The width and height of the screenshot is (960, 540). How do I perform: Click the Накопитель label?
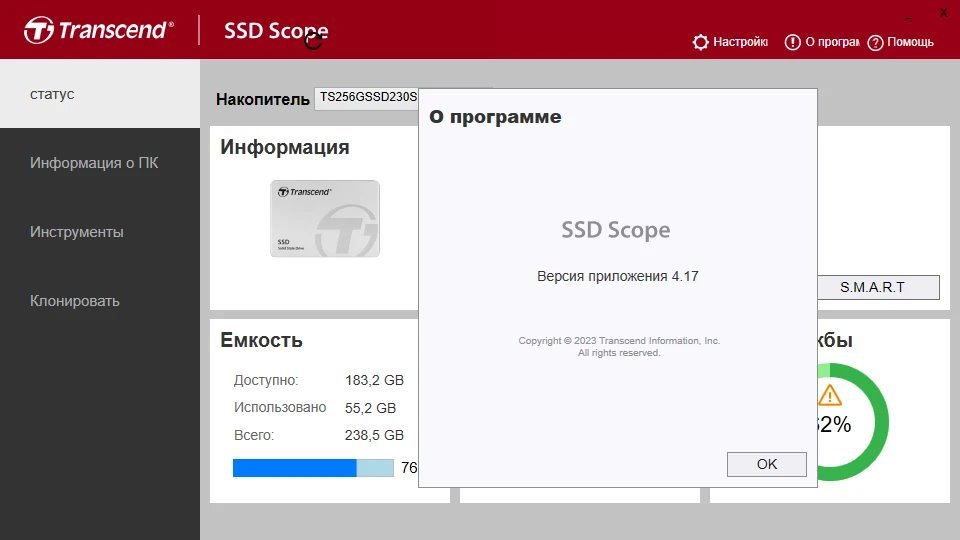263,99
